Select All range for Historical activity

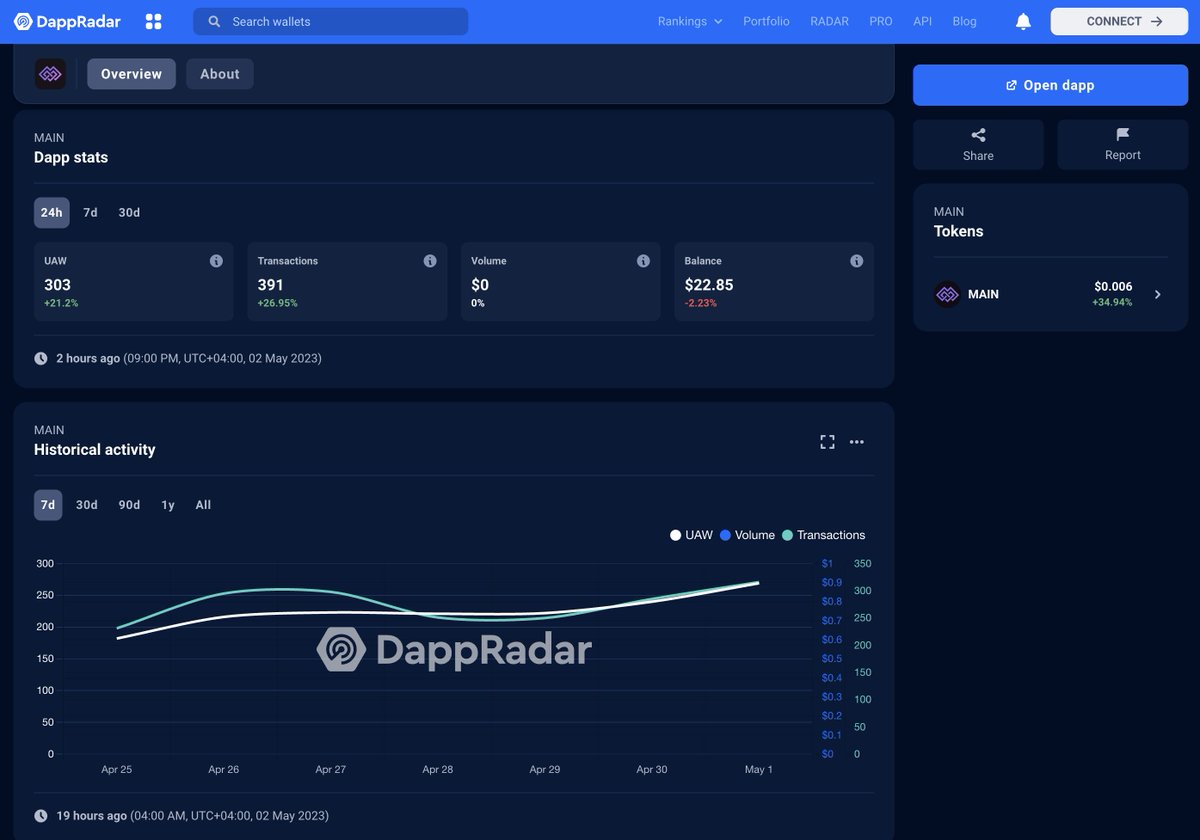203,505
